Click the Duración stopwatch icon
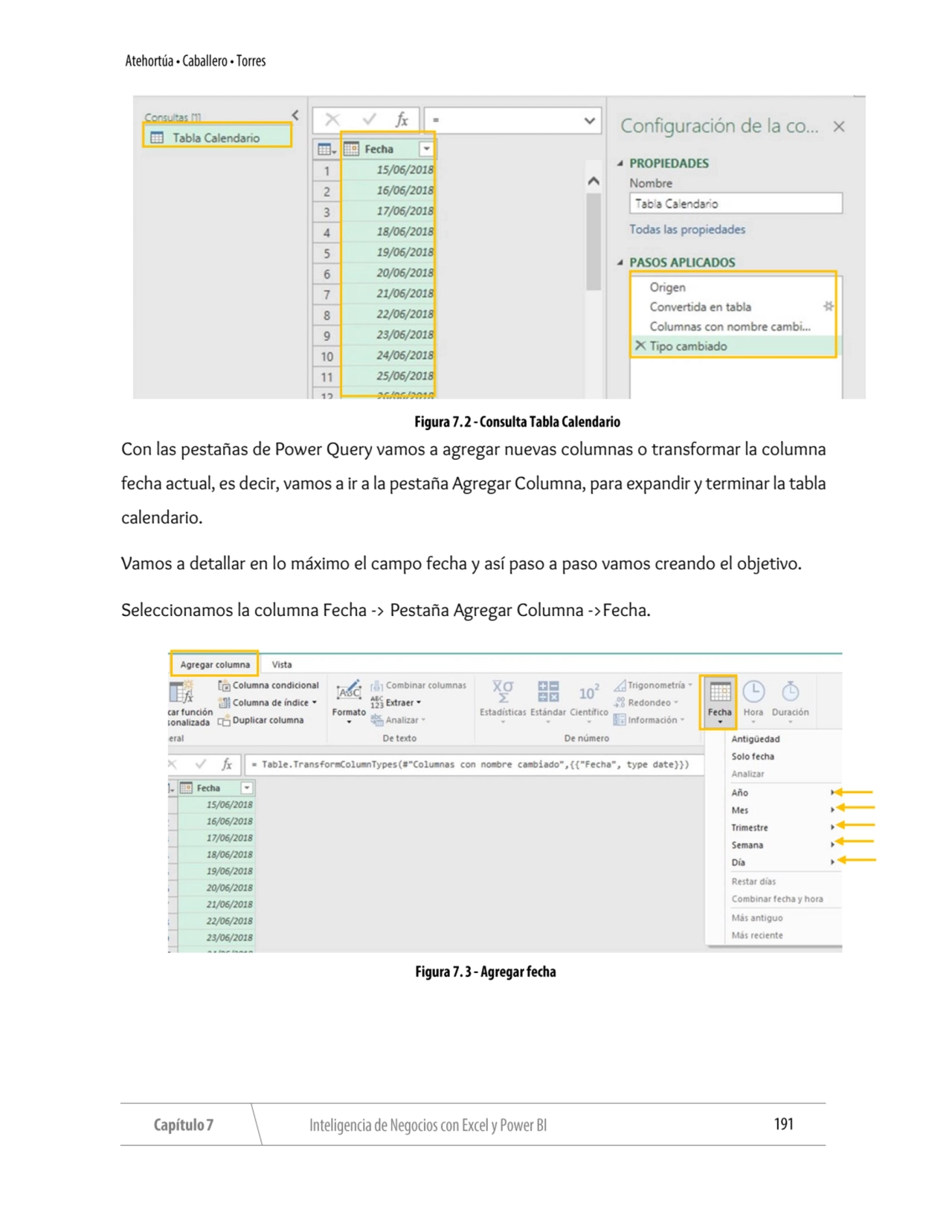Screen dimensions: 952x1232 [790, 692]
